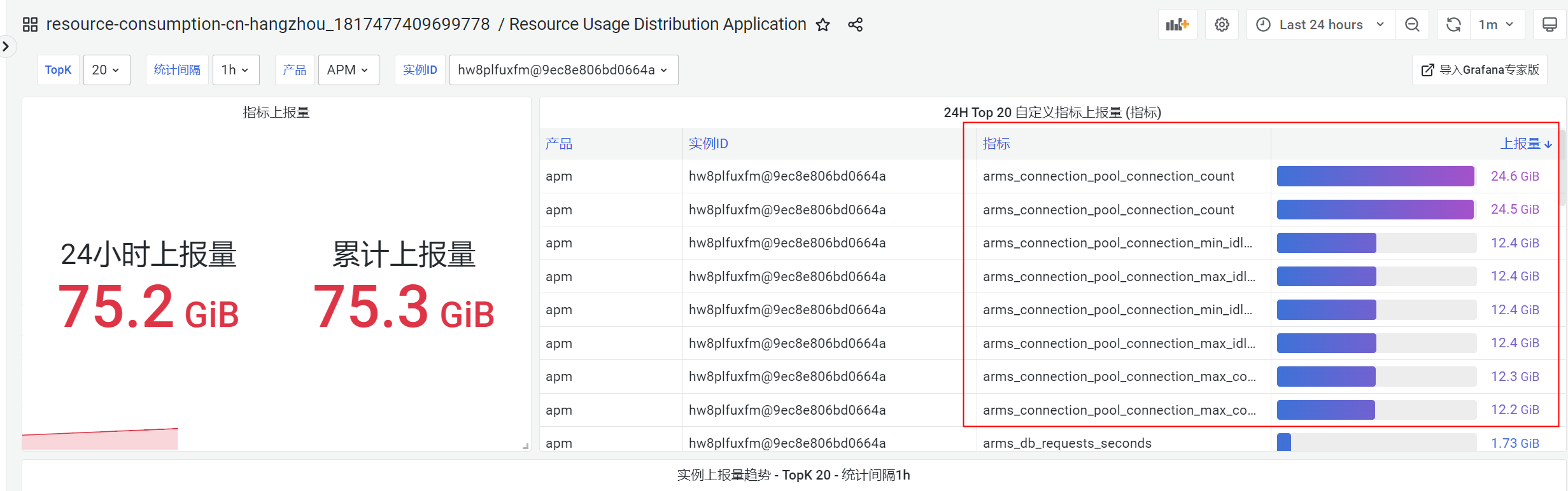This screenshot has width=1568, height=491.
Task: Open the TopK 20 dropdown
Action: pyautogui.click(x=106, y=70)
